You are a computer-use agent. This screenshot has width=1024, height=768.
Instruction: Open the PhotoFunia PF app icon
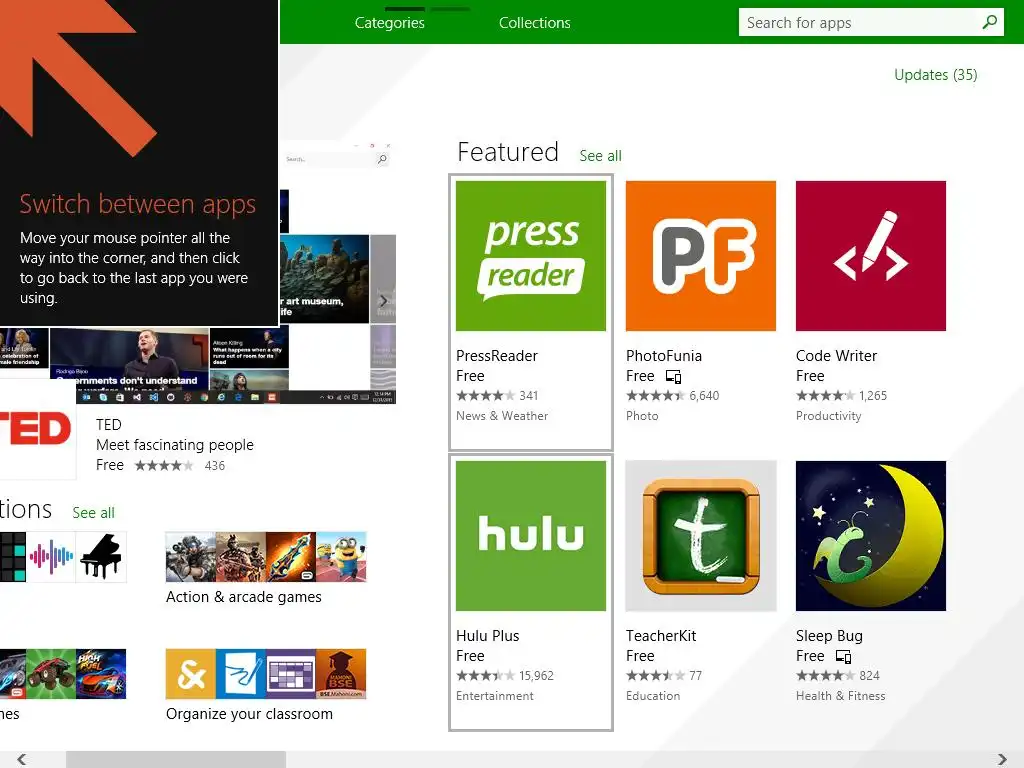(701, 255)
